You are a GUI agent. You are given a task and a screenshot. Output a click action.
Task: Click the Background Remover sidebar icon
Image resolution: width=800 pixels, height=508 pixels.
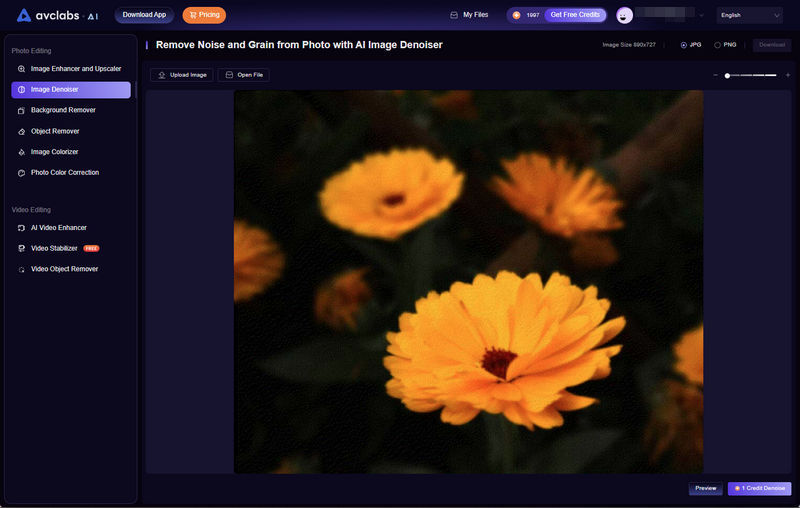click(x=22, y=110)
